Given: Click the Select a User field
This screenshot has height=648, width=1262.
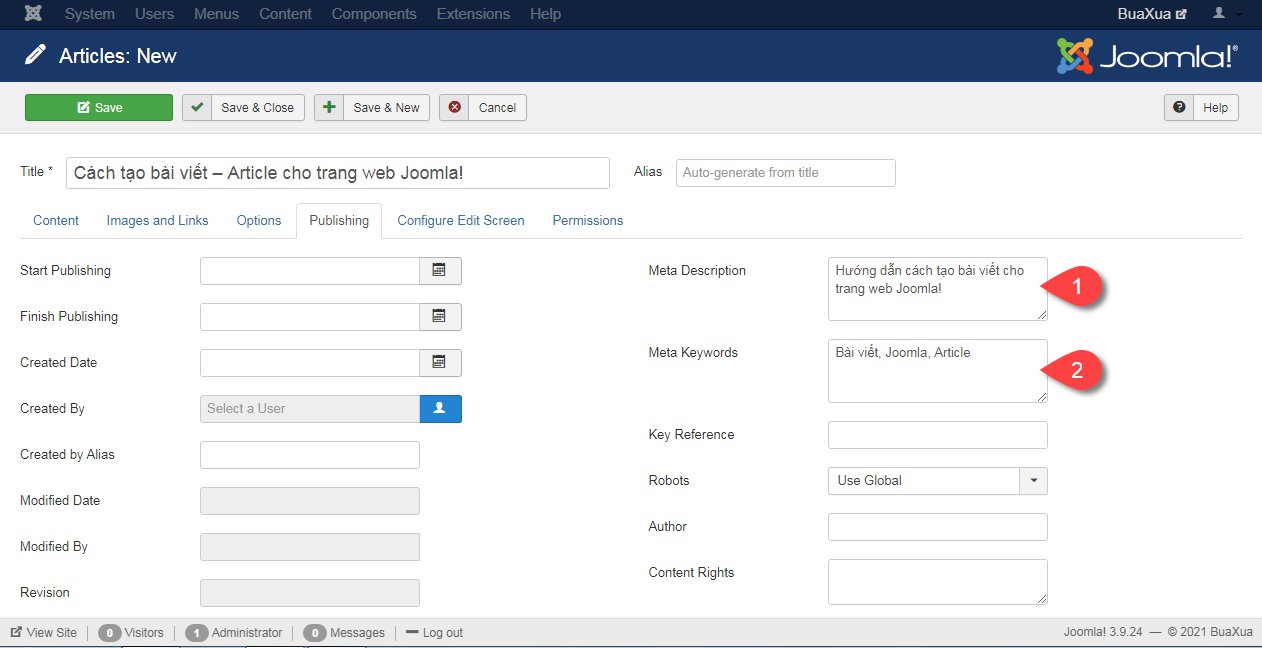Looking at the screenshot, I should coord(310,409).
